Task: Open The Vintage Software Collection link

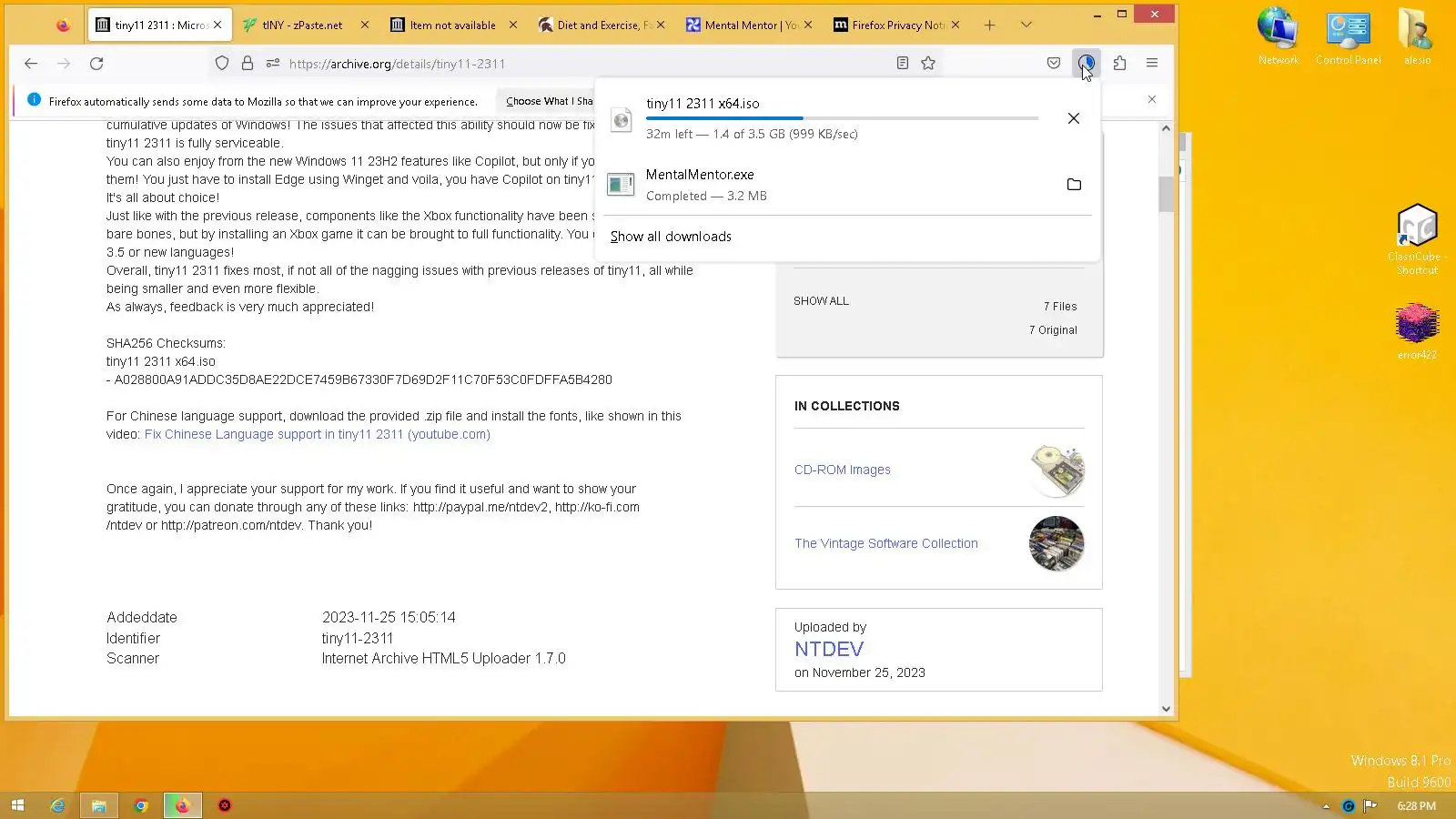Action: [x=886, y=544]
